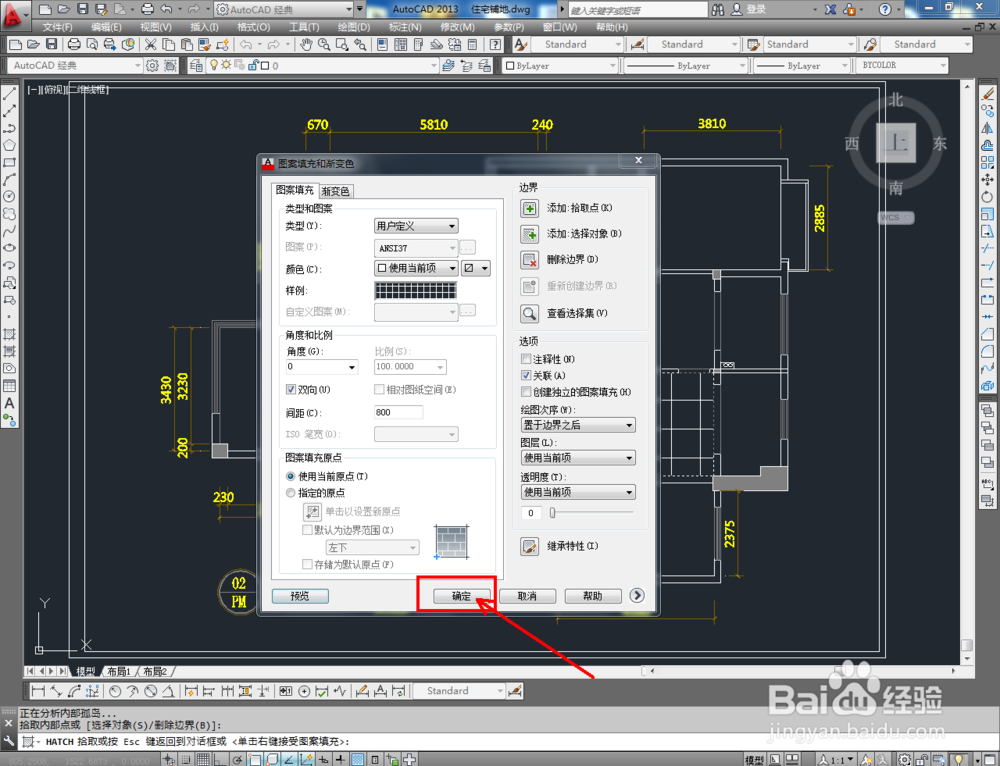Click the transparency value field showing 0
The width and height of the screenshot is (1000, 766).
coord(531,513)
